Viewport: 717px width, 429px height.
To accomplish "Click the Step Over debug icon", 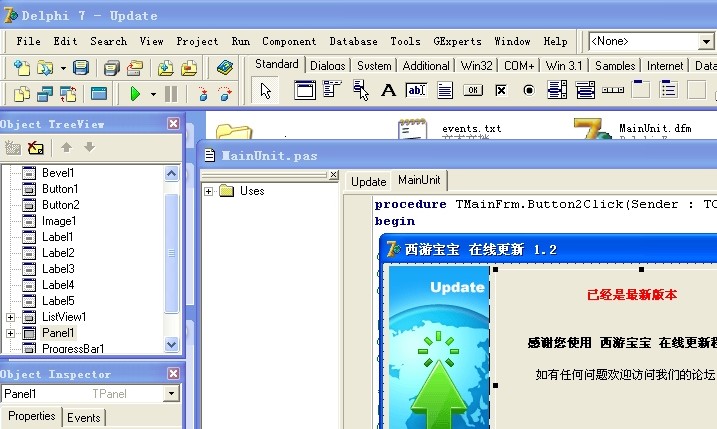I will click(225, 94).
